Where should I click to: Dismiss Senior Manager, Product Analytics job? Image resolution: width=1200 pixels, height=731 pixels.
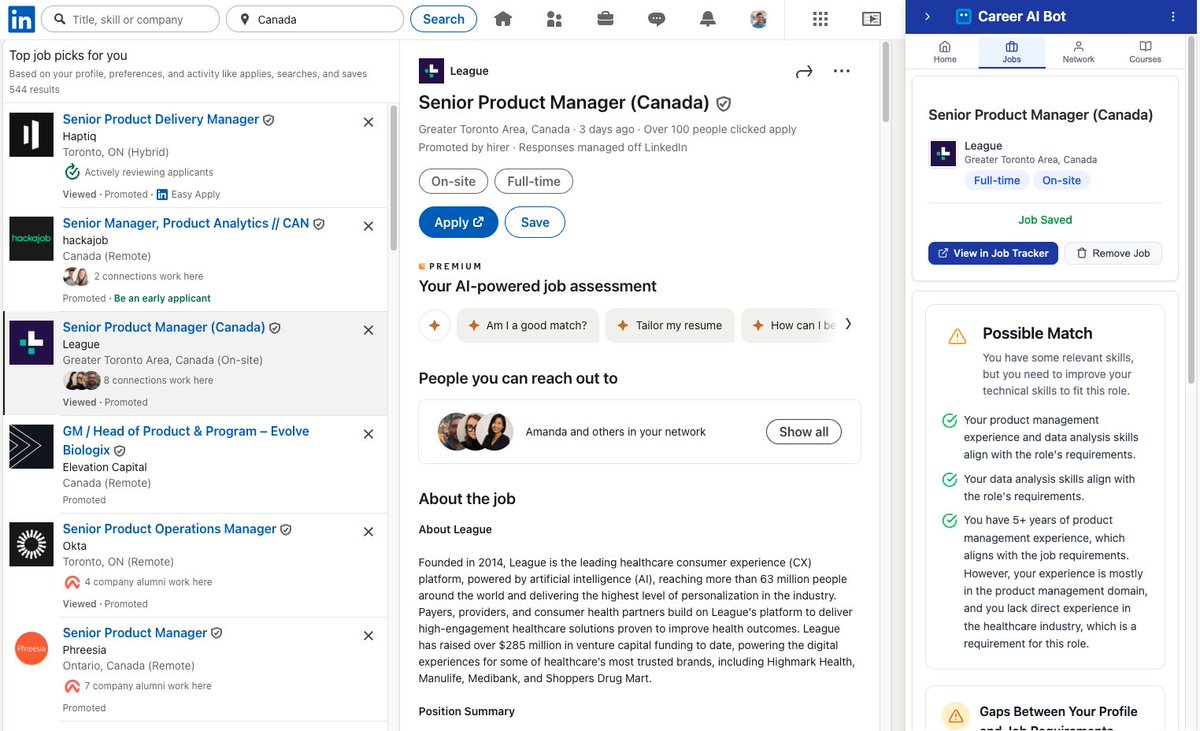[x=368, y=226]
